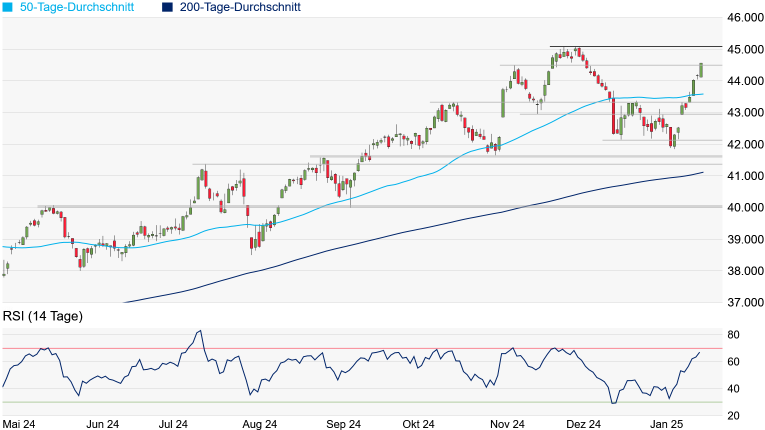Click the latest green candle at chart's right edge
765x430 pixels.
coord(701,69)
